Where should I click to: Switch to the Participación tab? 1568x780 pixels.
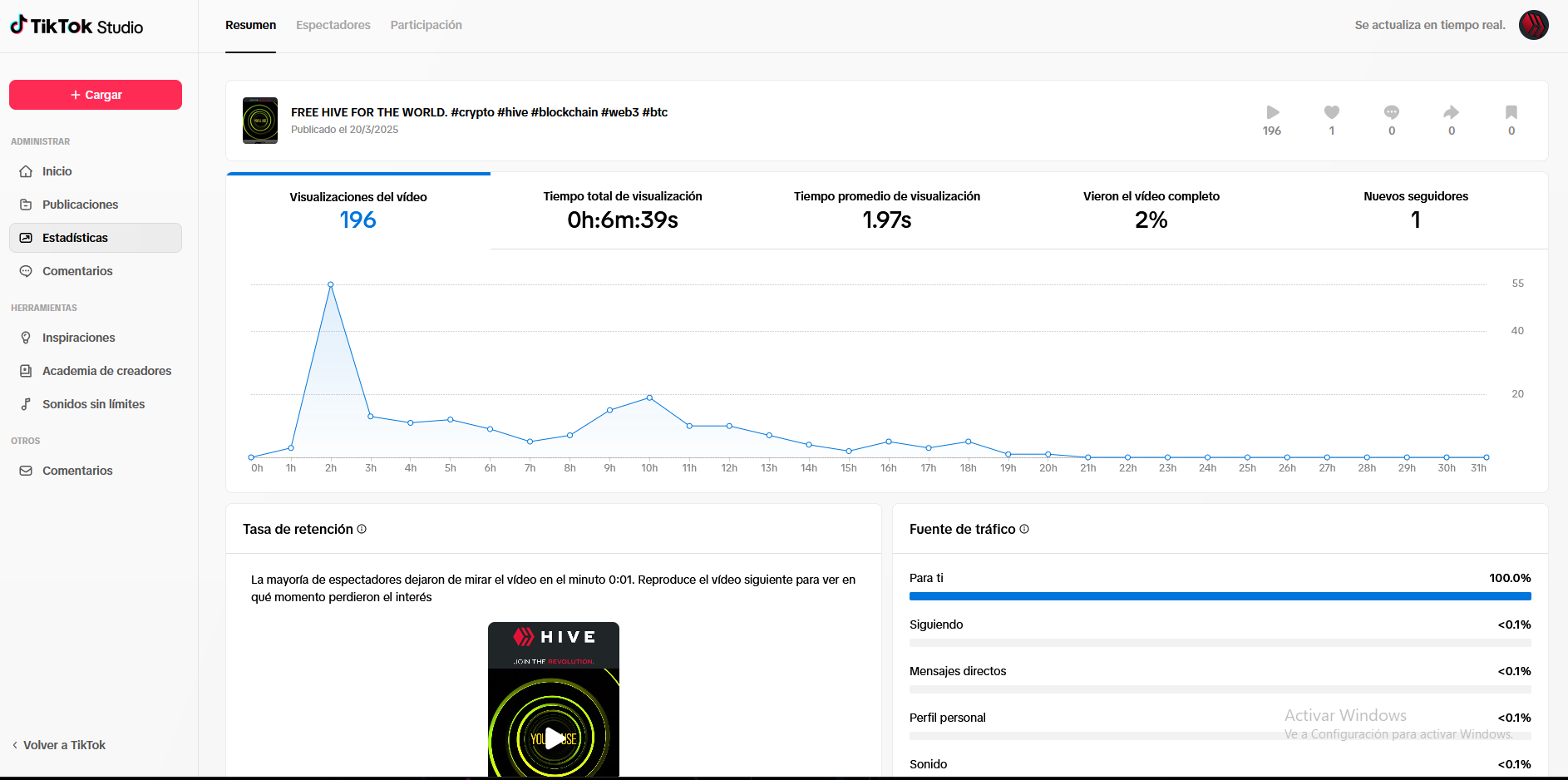click(427, 25)
